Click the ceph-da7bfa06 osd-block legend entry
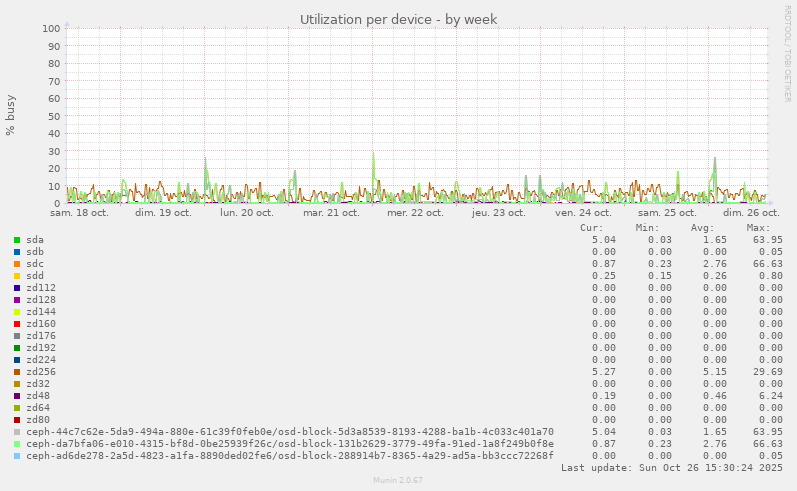The image size is (797, 491). click(x=290, y=444)
